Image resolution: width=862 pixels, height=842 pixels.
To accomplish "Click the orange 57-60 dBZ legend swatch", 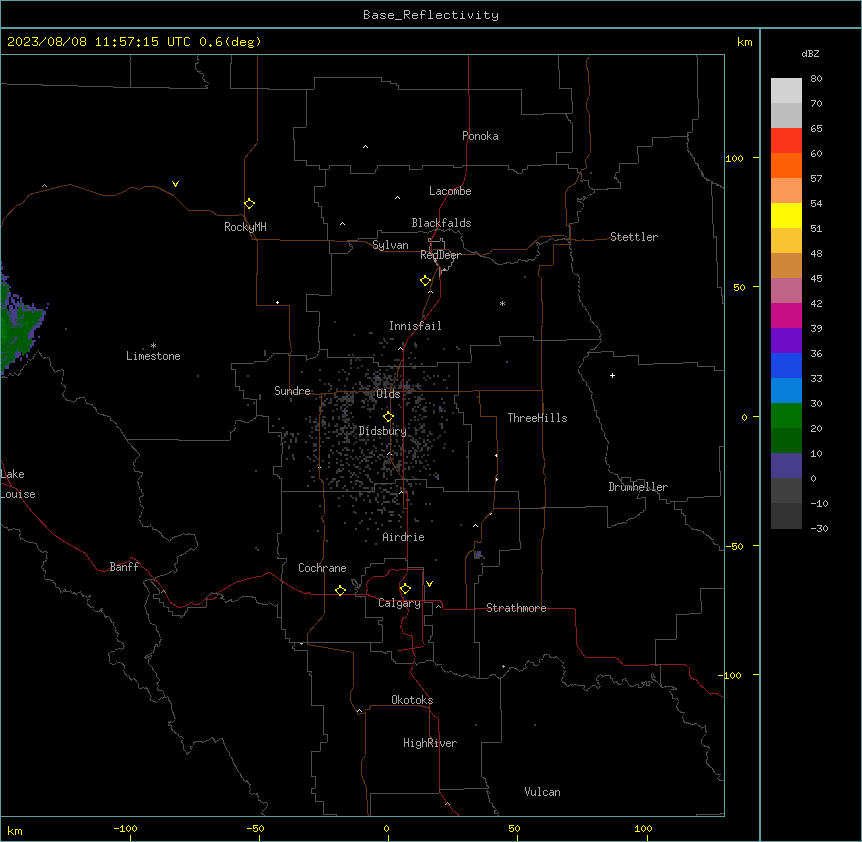I will tap(786, 165).
